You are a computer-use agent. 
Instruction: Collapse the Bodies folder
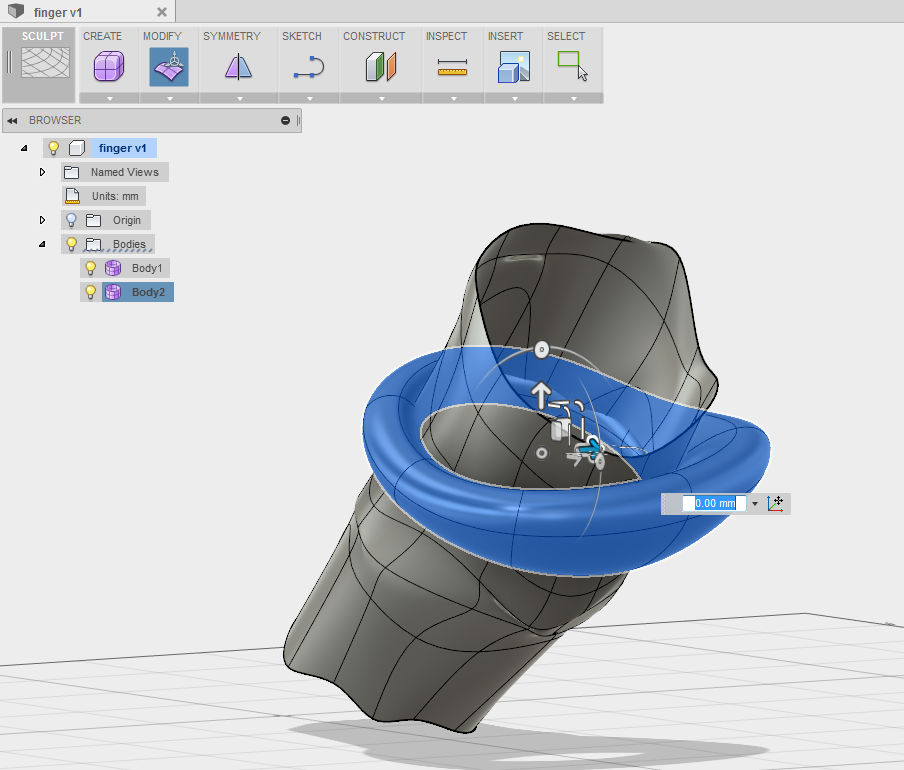pos(42,244)
